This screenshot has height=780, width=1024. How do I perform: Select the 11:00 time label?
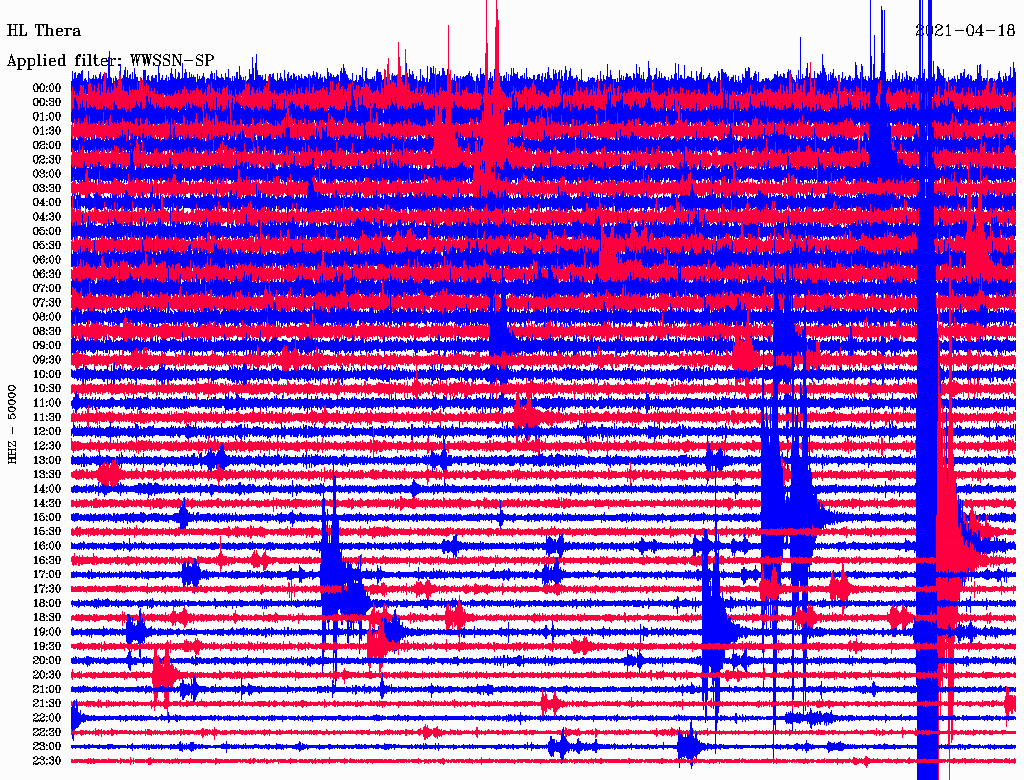(x=47, y=403)
